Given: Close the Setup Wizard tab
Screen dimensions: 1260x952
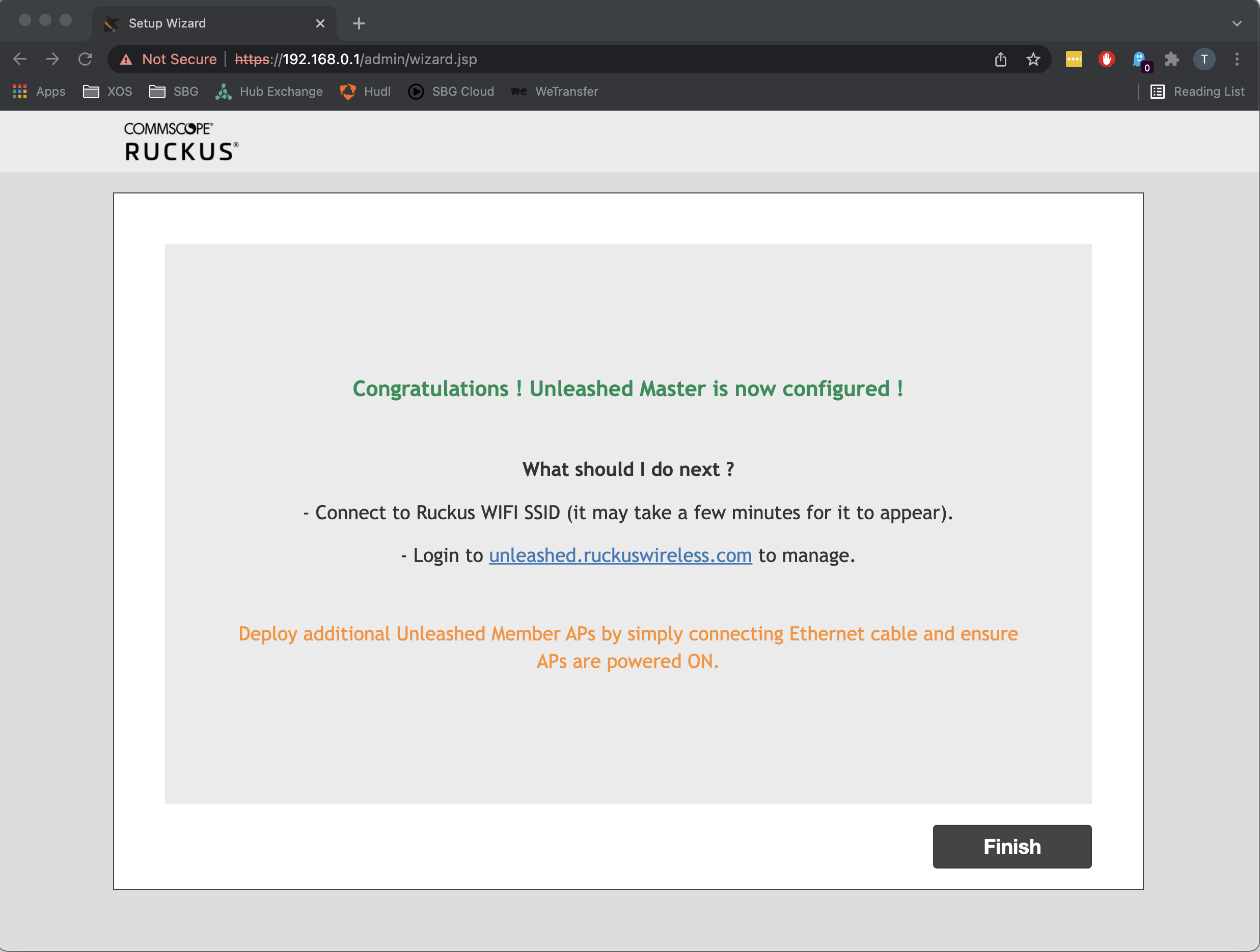Looking at the screenshot, I should (x=320, y=23).
